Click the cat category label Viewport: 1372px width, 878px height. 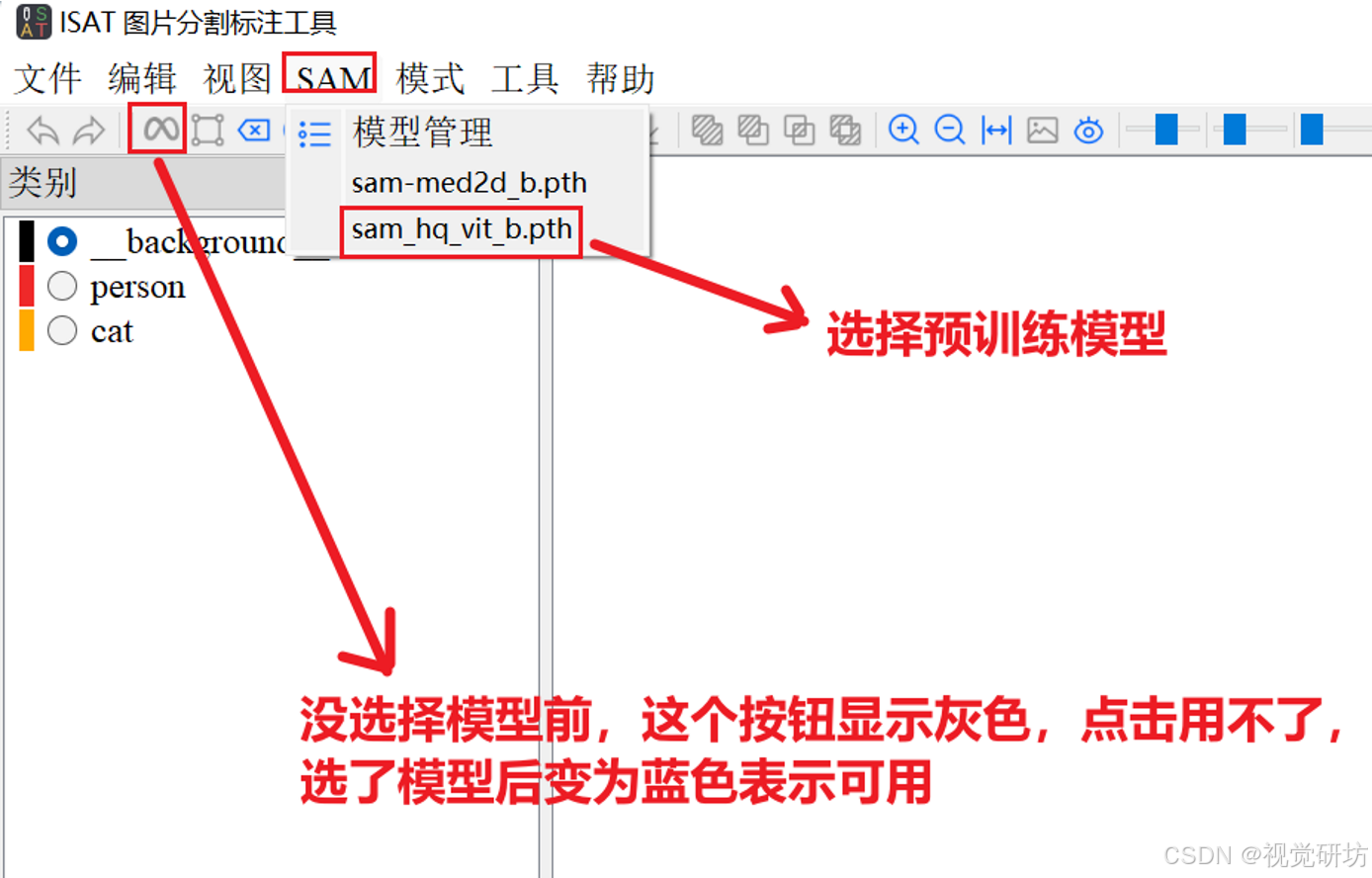tap(112, 331)
